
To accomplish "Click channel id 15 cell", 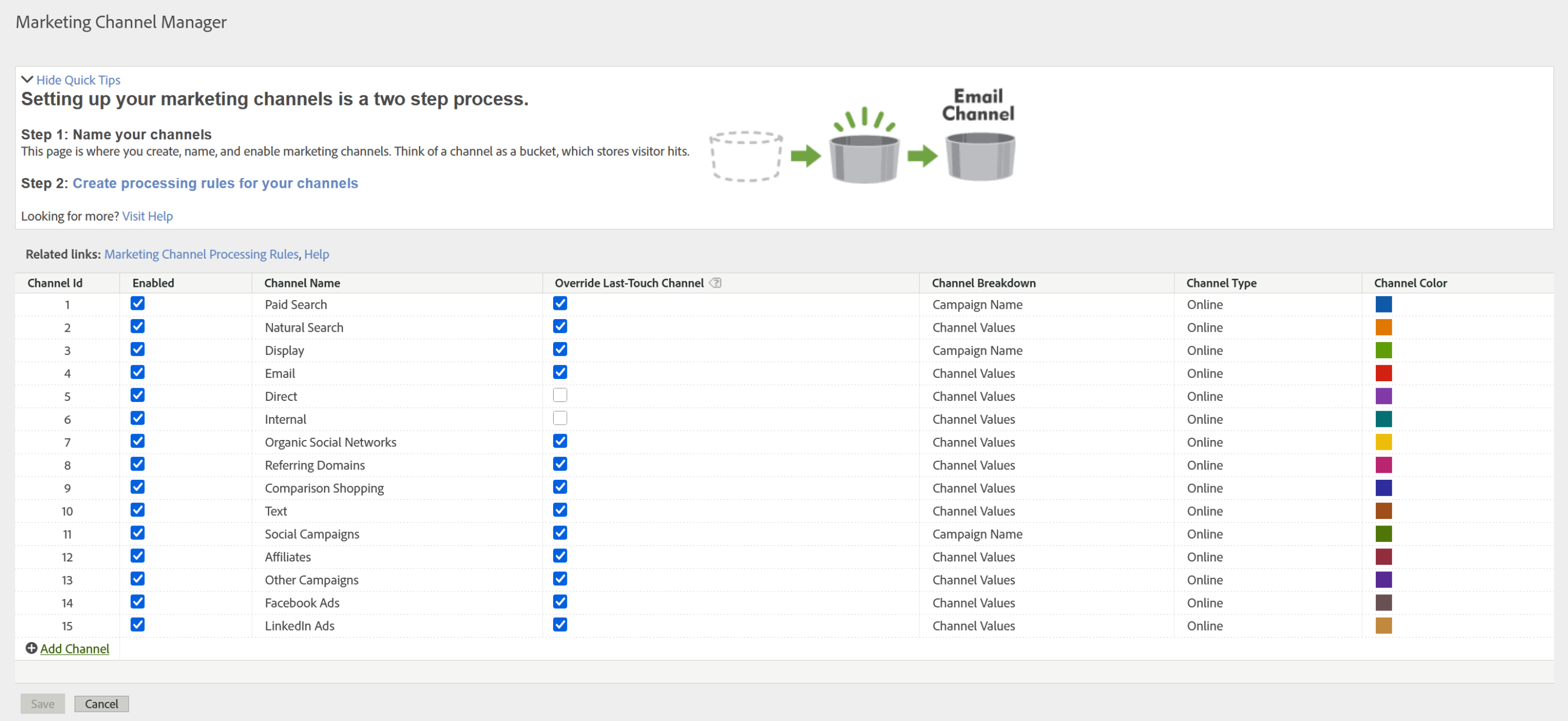I will click(x=67, y=626).
